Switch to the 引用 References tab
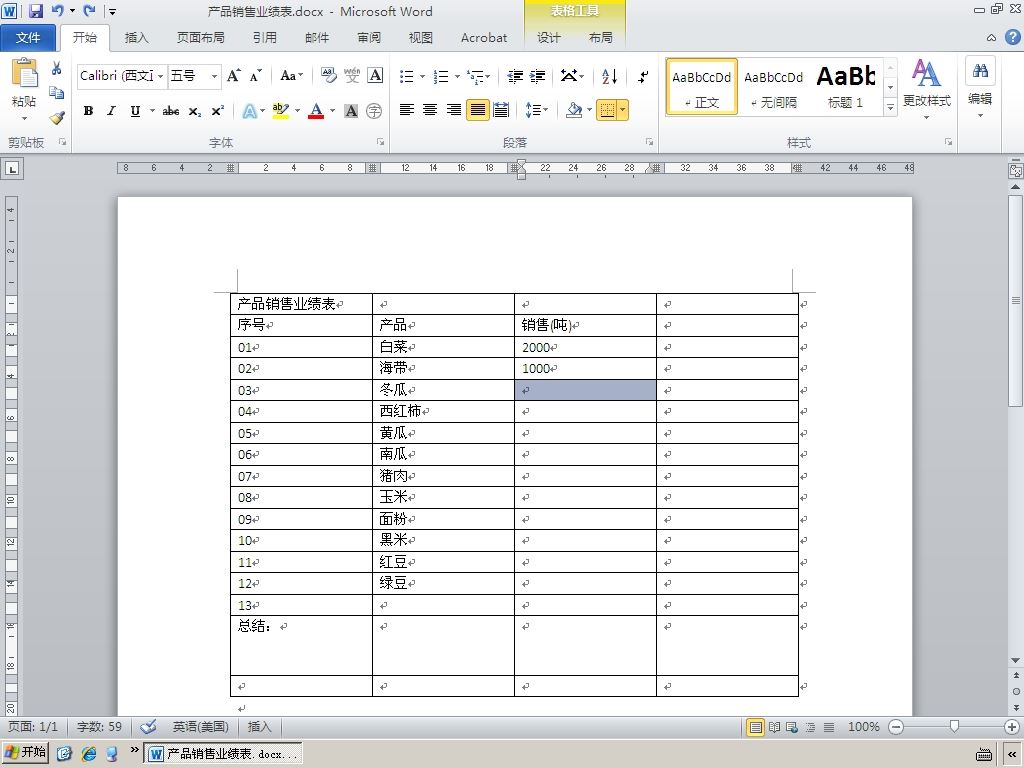The height and width of the screenshot is (768, 1024). click(x=264, y=38)
